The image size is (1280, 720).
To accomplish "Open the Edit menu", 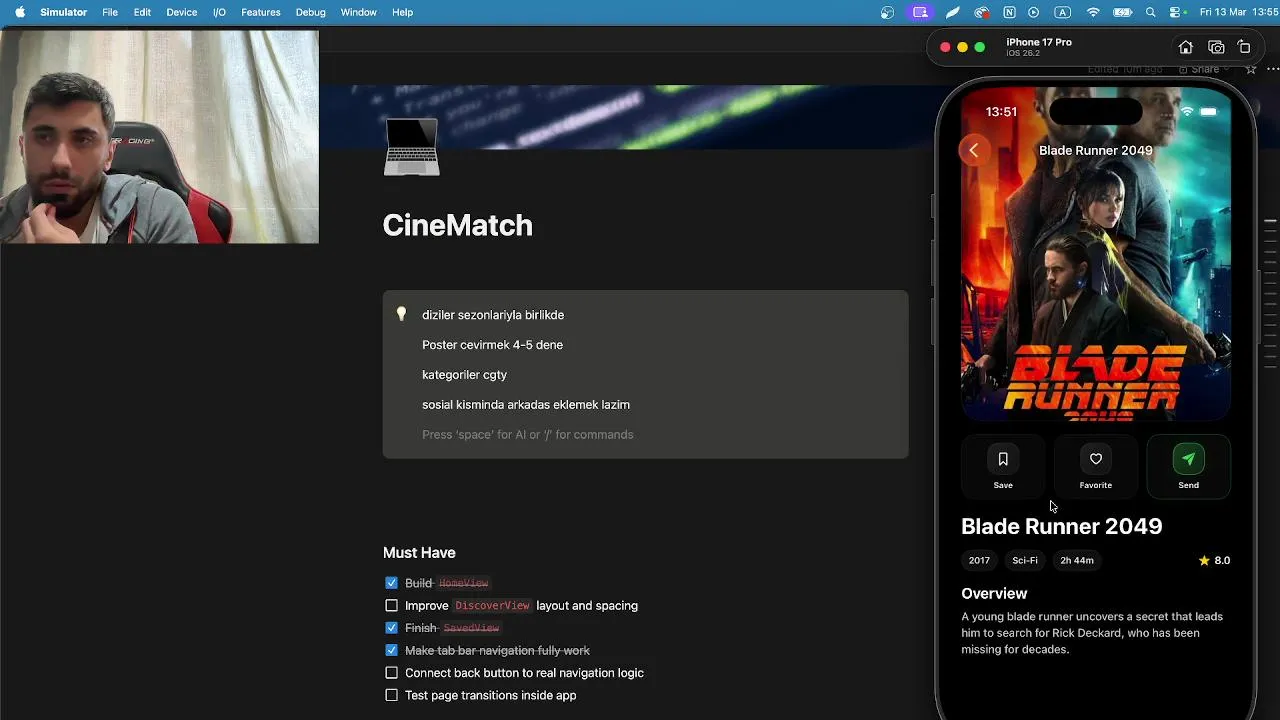I will point(142,12).
